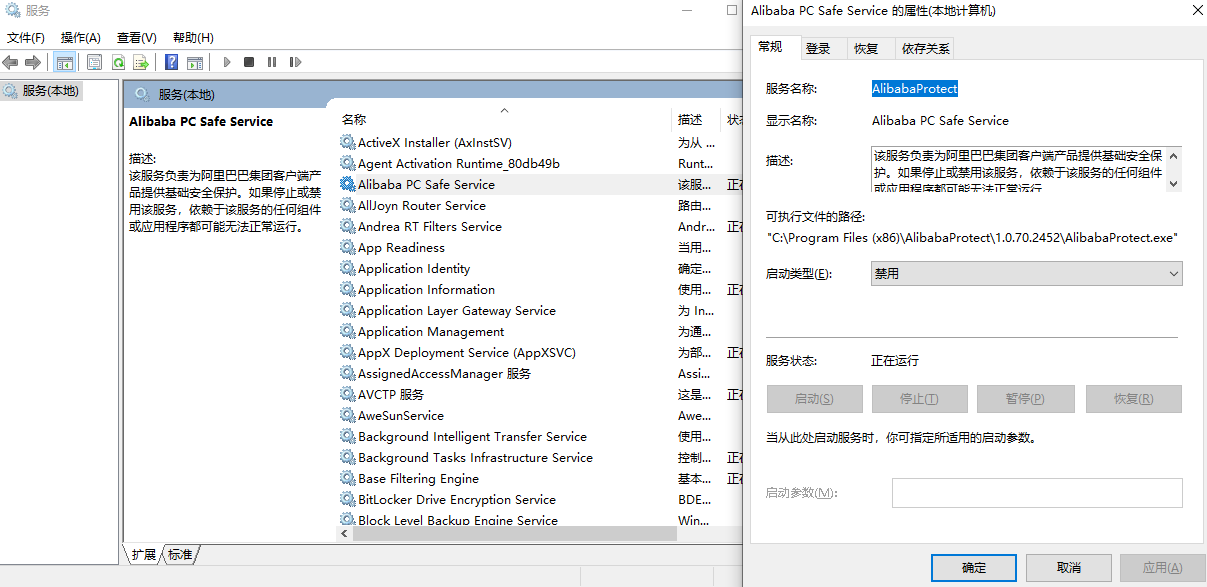Screen dimensions: 1207x587
Task: Switch to the 恢复 tab in properties dialog
Action: 866,48
